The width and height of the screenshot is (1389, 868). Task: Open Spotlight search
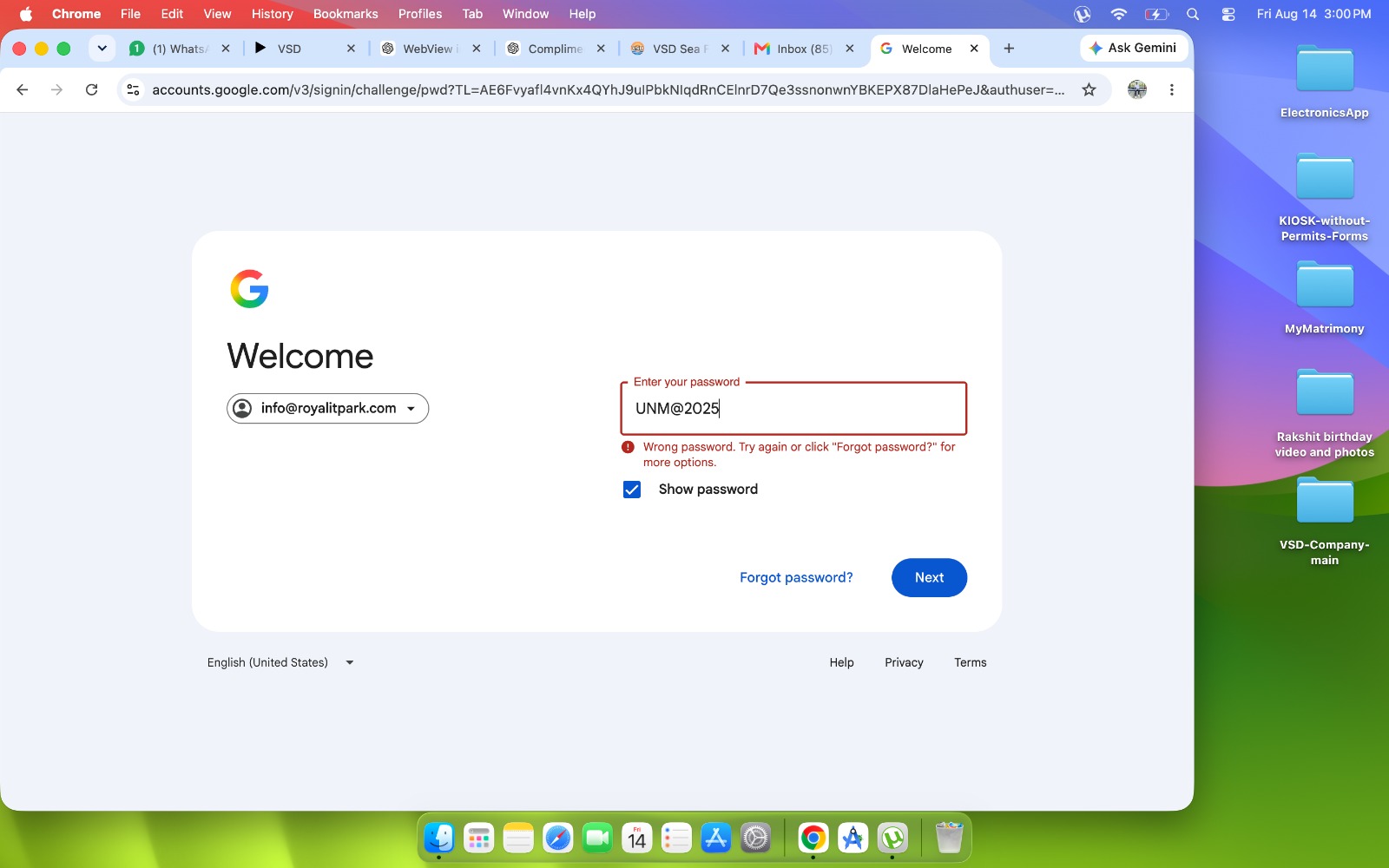coord(1193,14)
